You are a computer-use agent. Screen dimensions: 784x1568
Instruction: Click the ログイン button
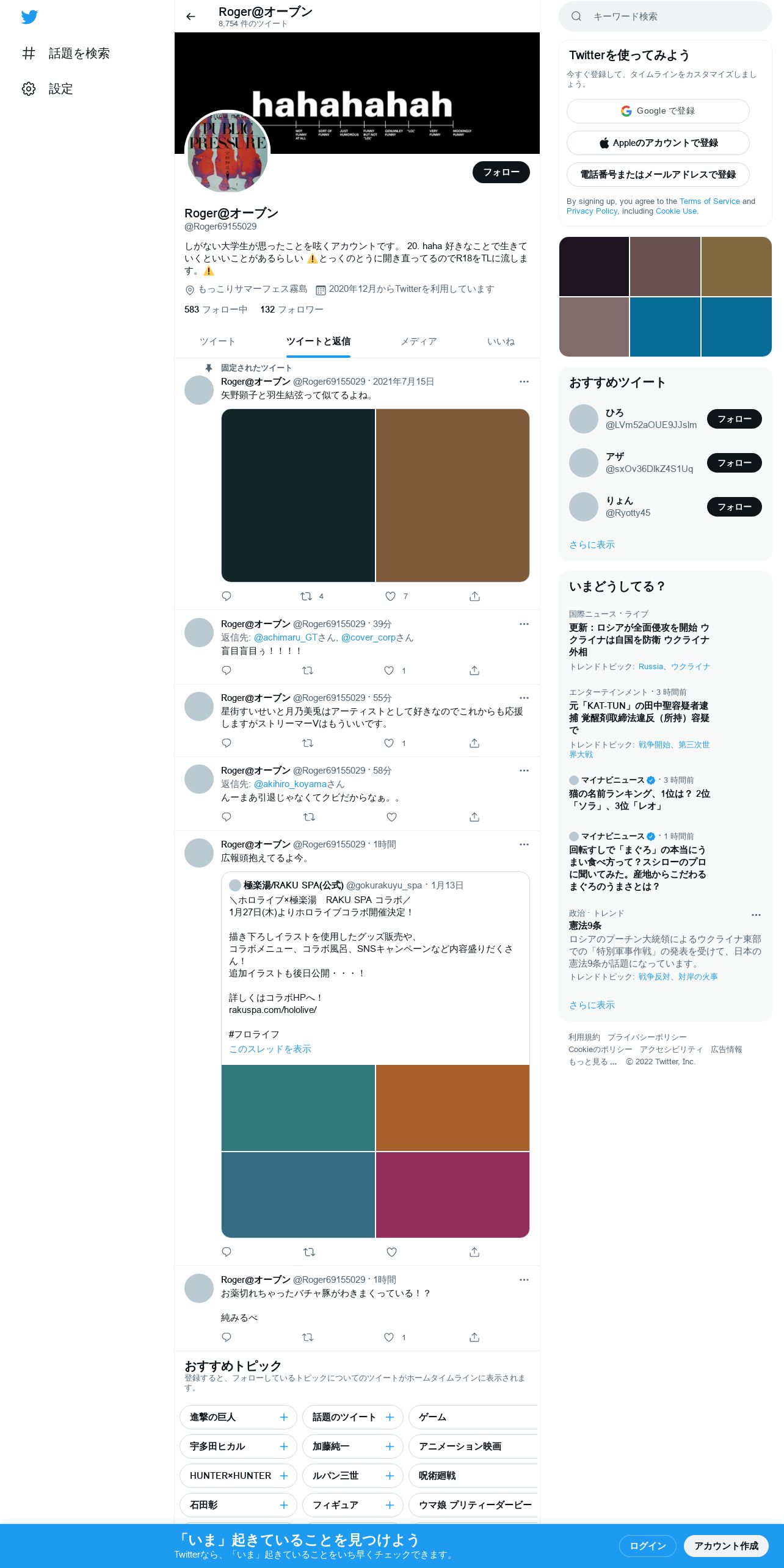648,1545
